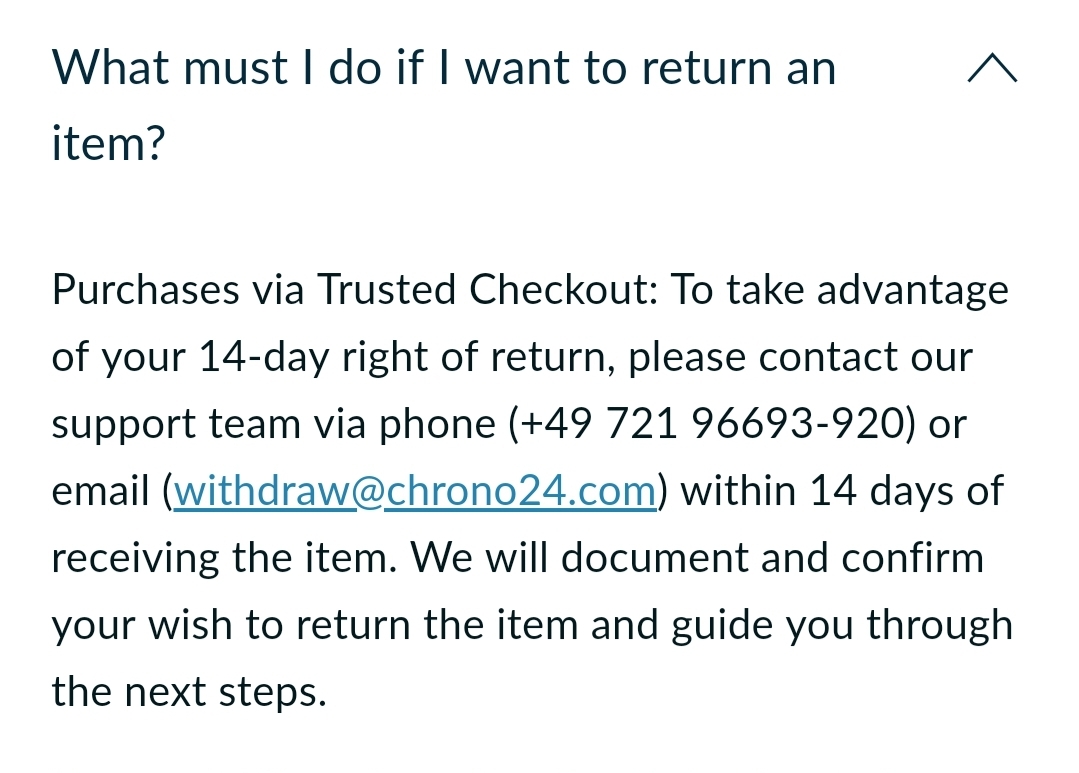The height and width of the screenshot is (773, 1079).
Task: Tap the support phone number +49 721 96693-920
Action: [712, 425]
